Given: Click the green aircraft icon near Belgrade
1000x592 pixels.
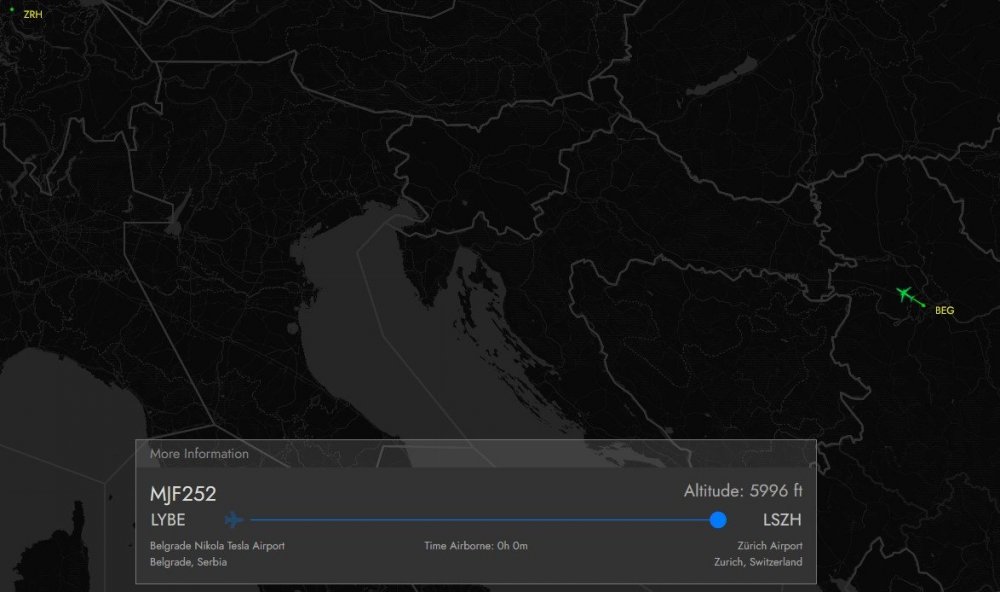Looking at the screenshot, I should click(904, 294).
